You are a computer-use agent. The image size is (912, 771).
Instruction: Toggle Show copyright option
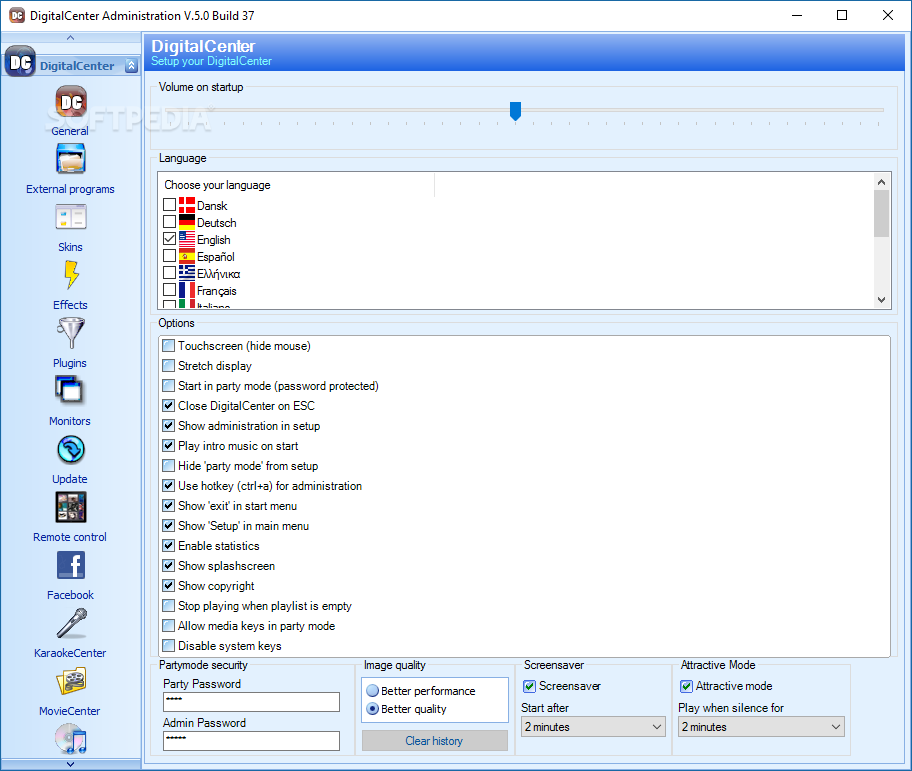[x=169, y=586]
